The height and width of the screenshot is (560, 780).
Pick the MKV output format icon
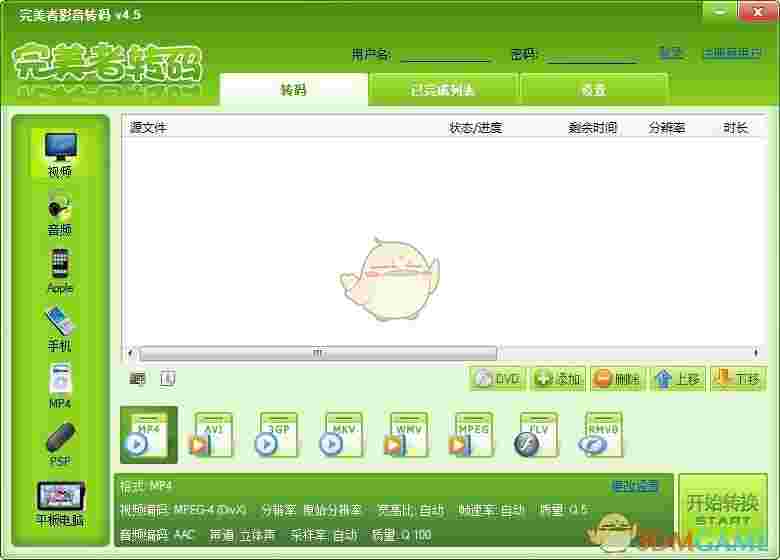342,435
